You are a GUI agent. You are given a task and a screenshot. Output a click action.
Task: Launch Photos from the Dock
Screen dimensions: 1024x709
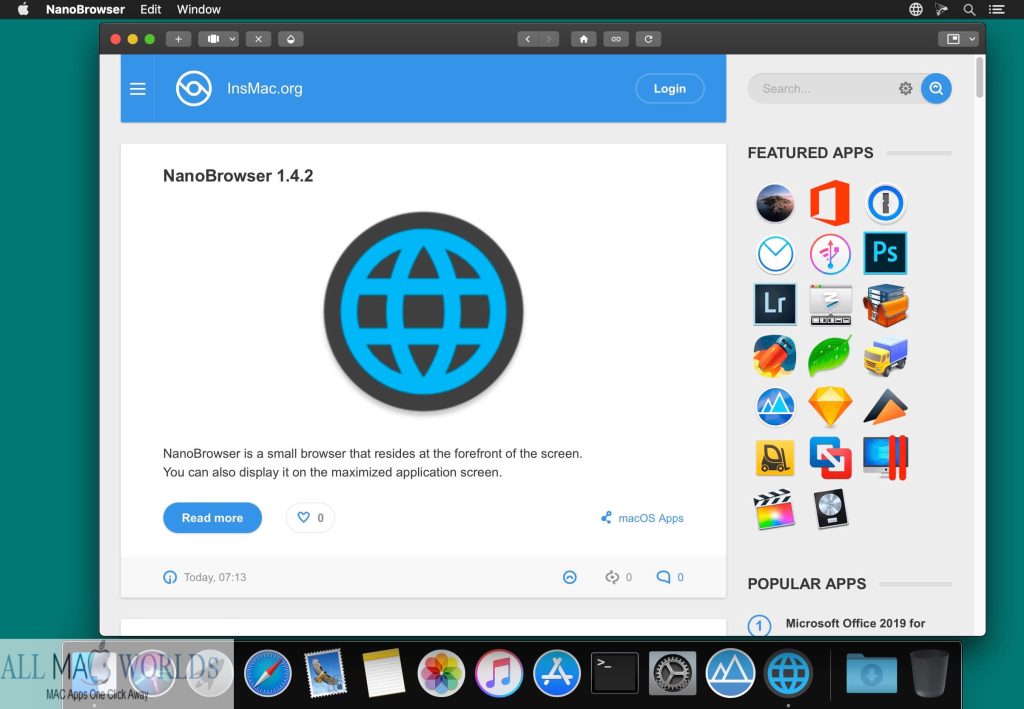point(441,672)
